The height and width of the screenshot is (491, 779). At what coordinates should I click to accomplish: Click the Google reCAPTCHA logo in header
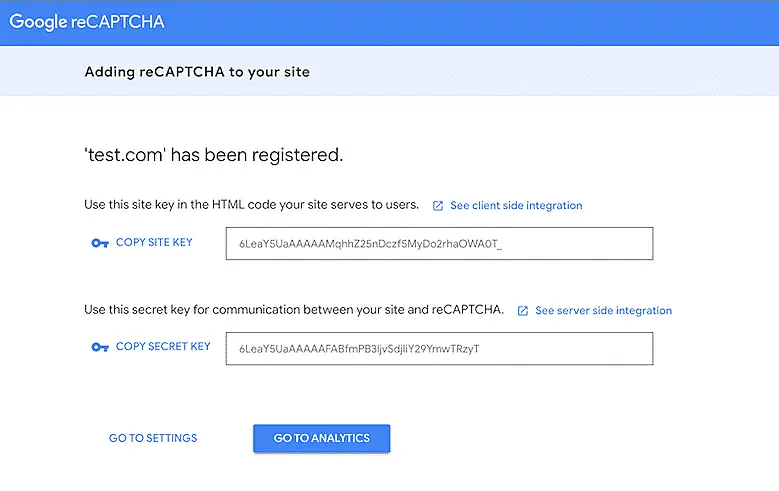coord(87,21)
